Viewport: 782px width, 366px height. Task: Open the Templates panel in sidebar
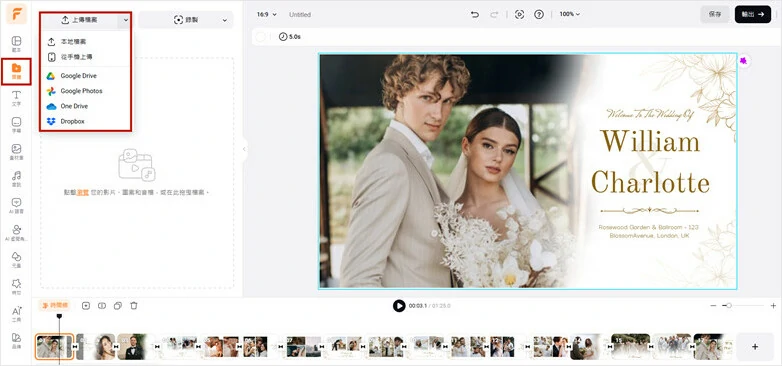point(16,43)
